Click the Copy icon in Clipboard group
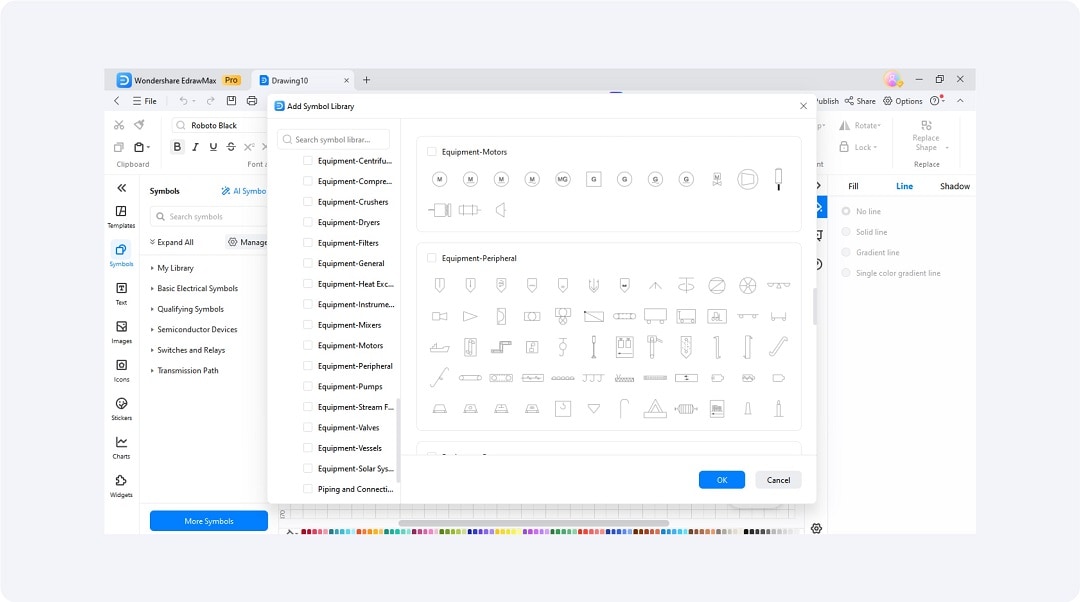Viewport: 1080px width, 602px height. 118,147
